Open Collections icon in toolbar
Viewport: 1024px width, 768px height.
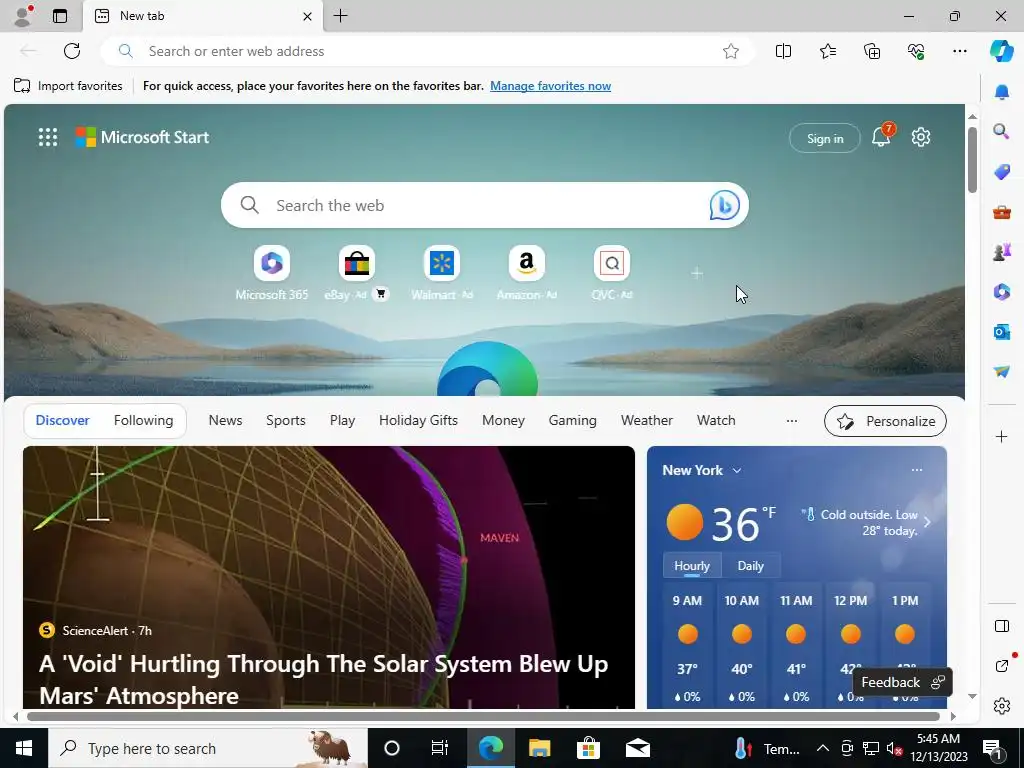click(x=872, y=51)
